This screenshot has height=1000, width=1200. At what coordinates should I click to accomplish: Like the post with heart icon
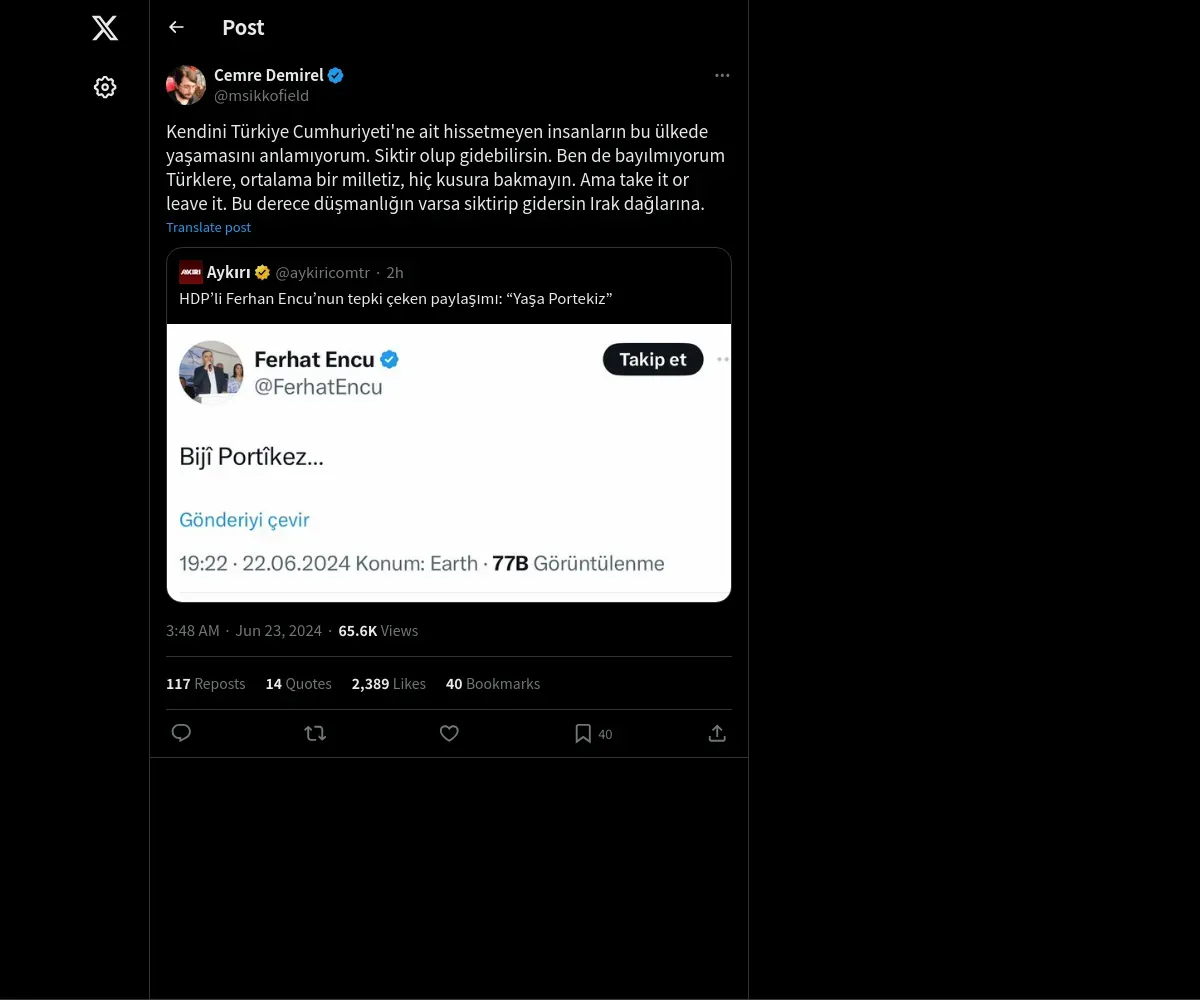[x=449, y=734]
